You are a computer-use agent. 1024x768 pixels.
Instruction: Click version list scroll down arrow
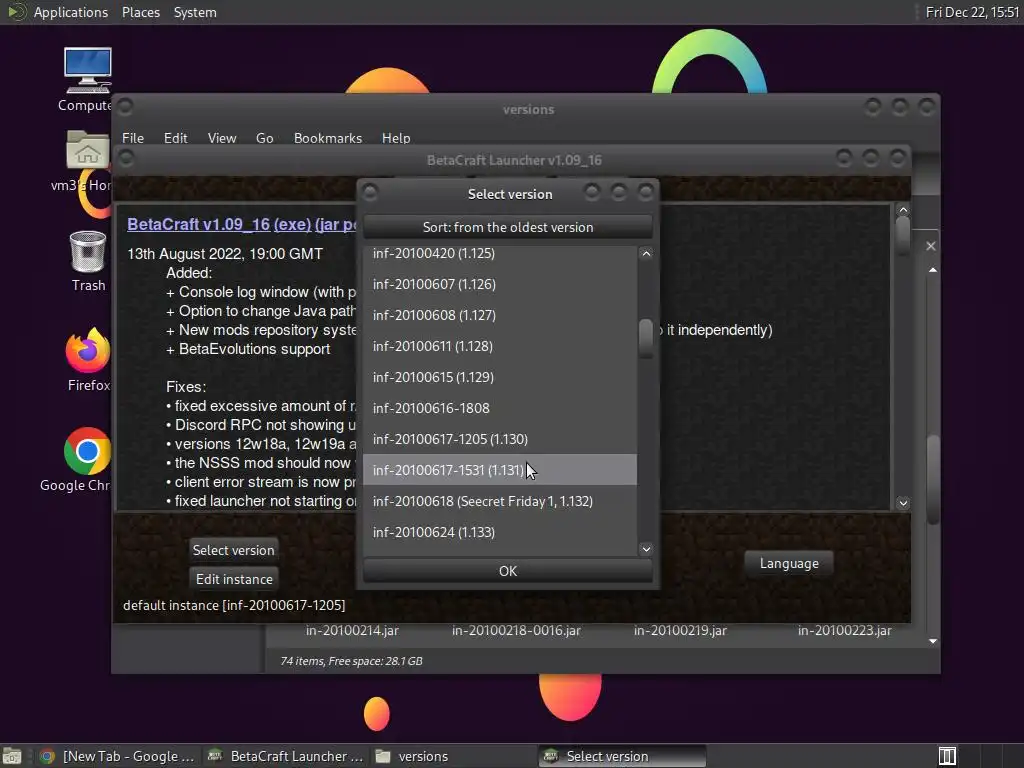click(646, 549)
